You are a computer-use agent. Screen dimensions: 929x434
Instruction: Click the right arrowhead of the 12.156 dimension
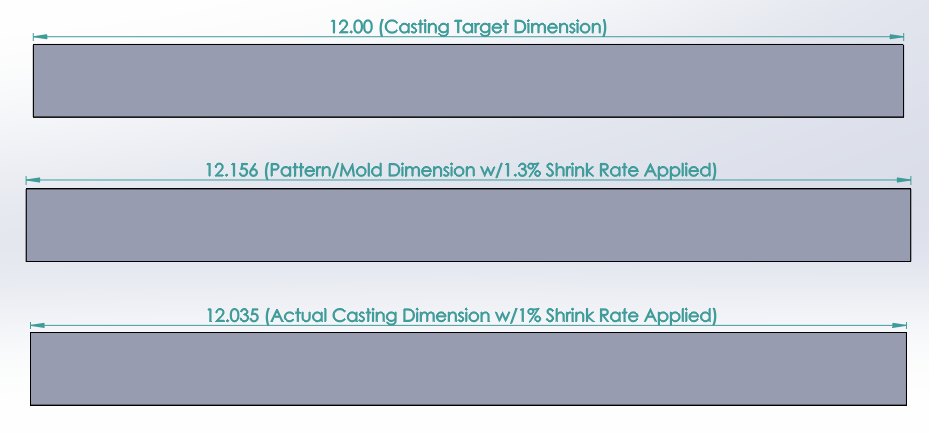904,180
